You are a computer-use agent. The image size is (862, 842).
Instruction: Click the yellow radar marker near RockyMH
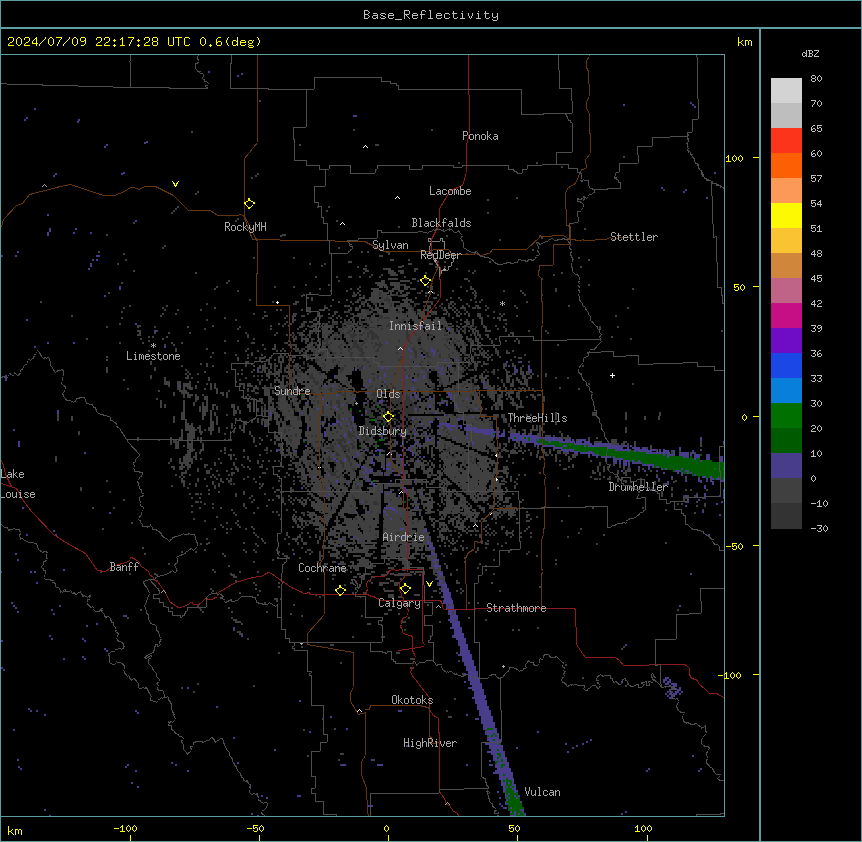250,204
